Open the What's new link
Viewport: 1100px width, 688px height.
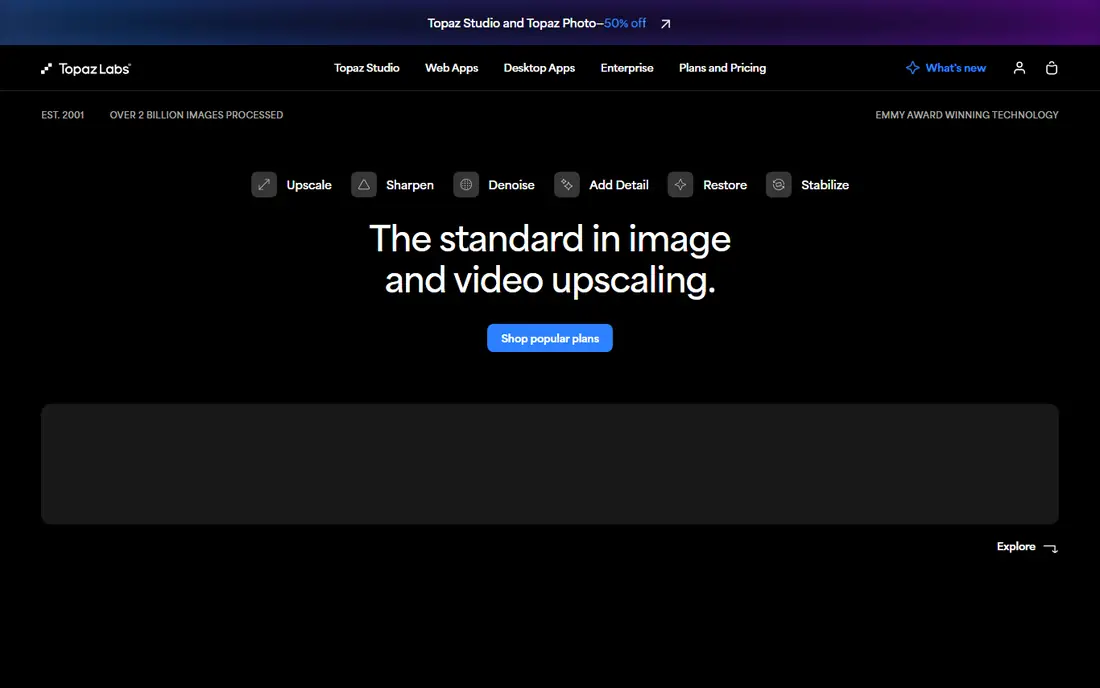[x=955, y=68]
